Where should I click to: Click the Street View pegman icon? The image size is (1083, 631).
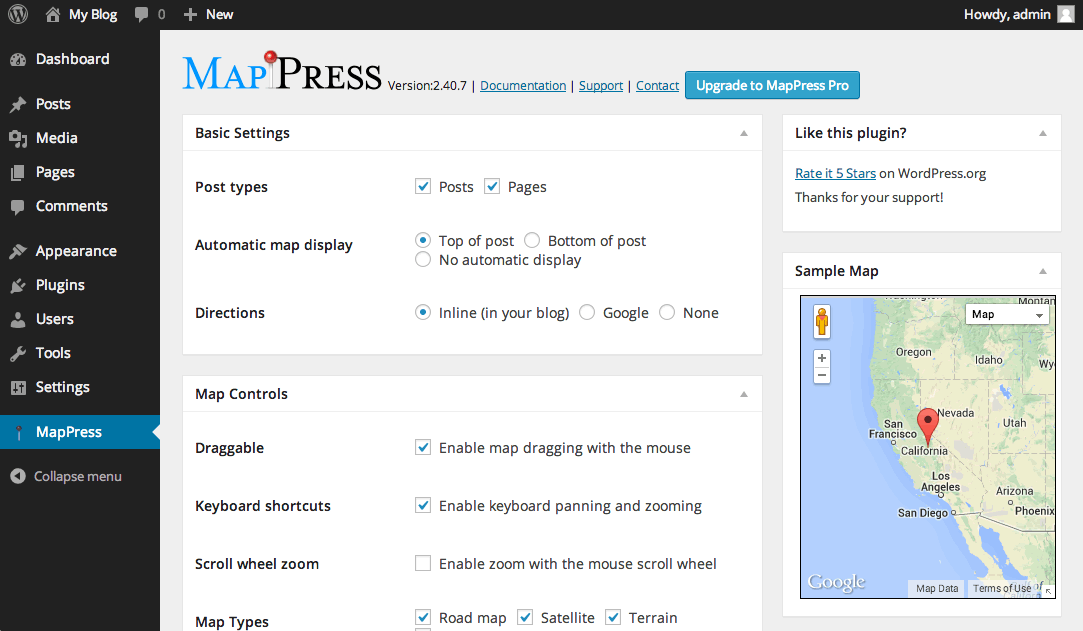[822, 322]
